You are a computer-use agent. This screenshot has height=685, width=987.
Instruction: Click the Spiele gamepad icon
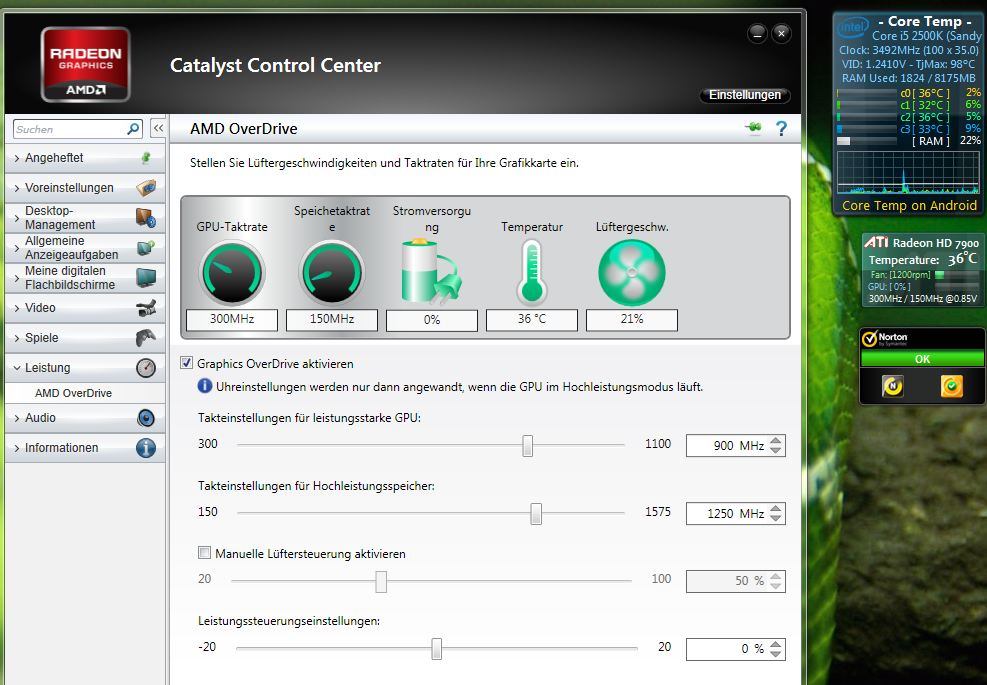146,337
